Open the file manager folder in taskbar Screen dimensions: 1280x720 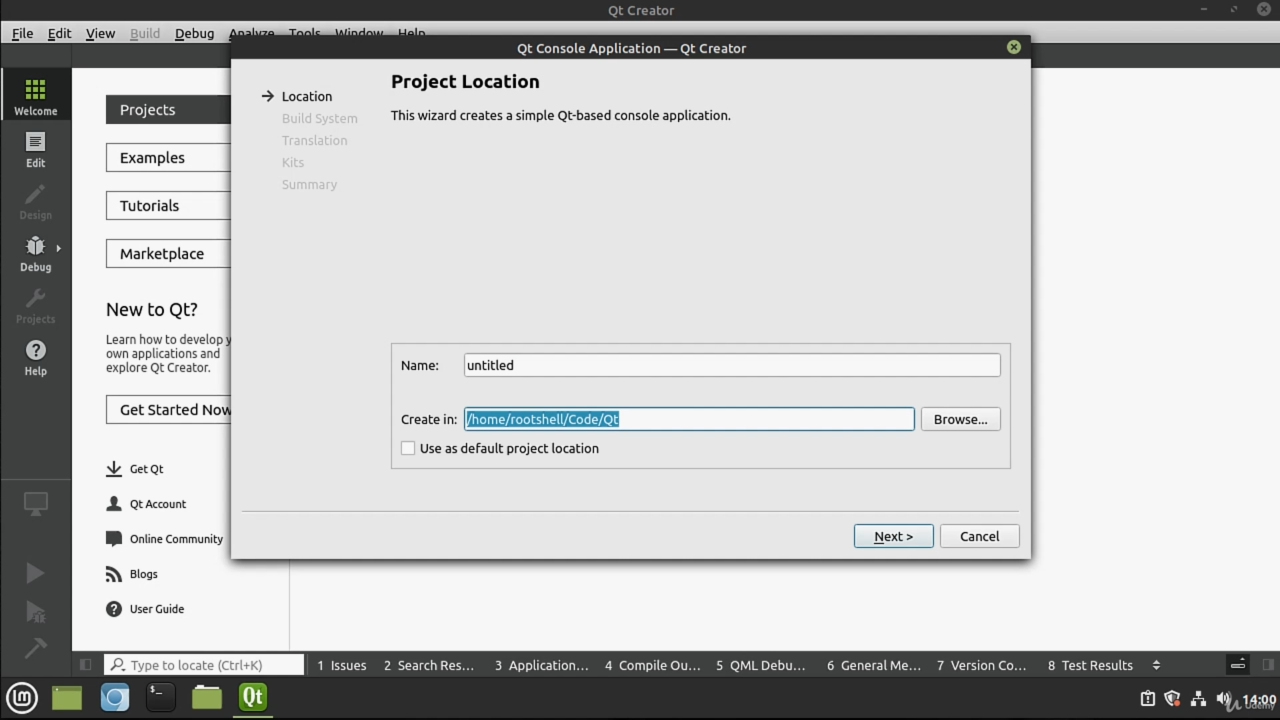[x=207, y=697]
